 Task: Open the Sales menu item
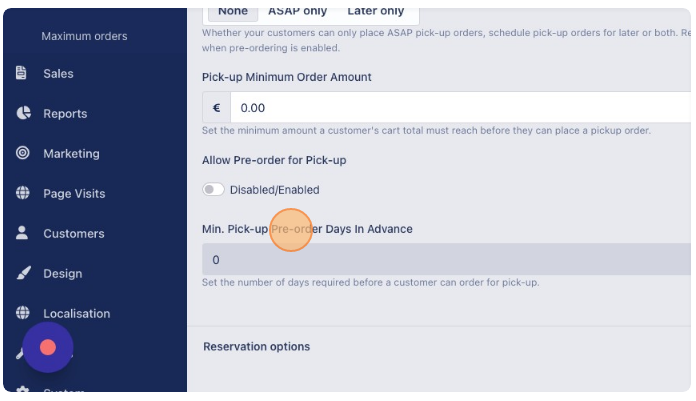click(58, 73)
